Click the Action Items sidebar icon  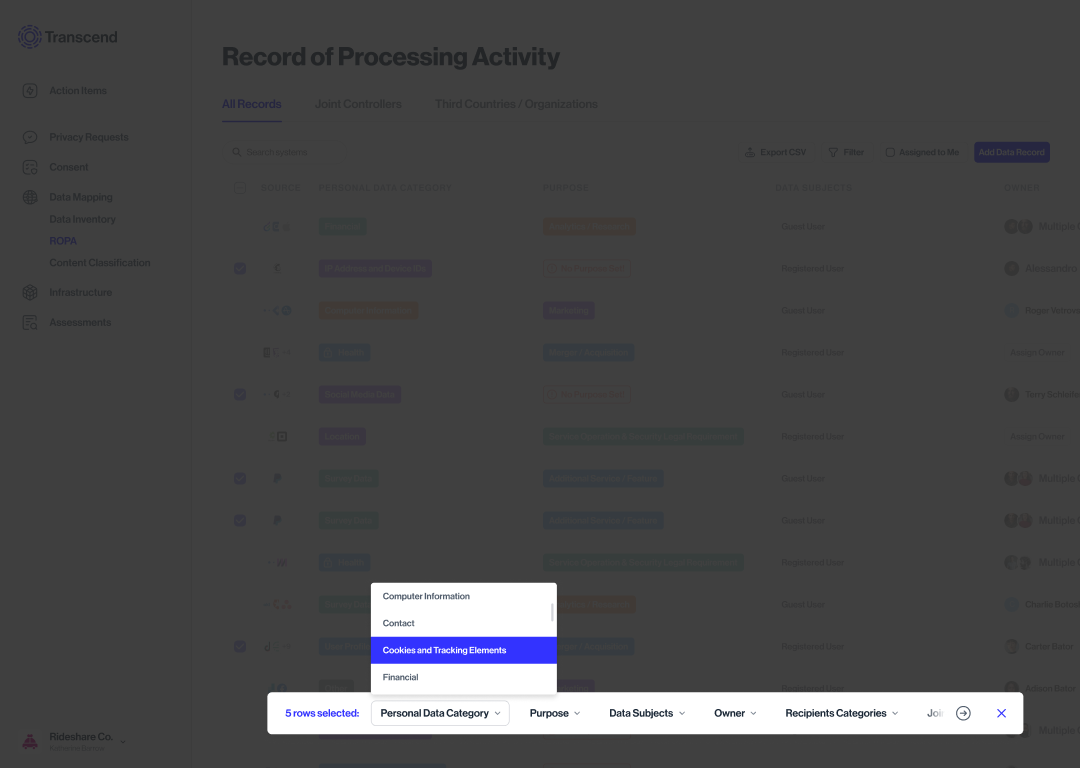(30, 91)
